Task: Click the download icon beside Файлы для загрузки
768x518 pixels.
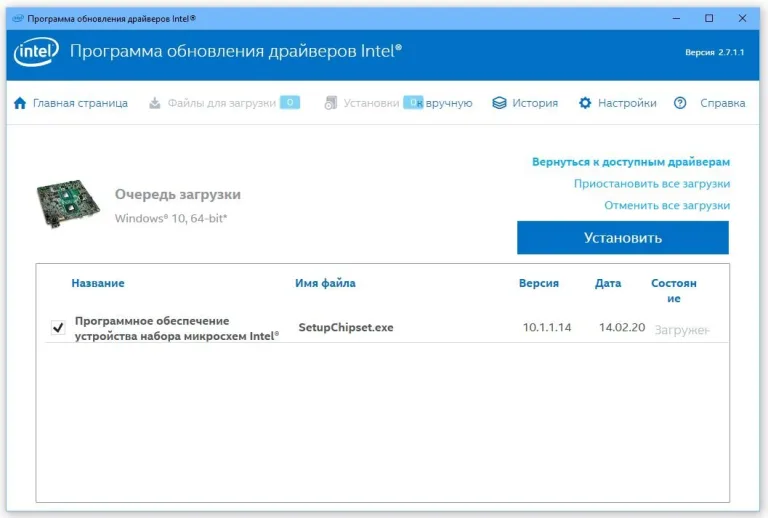Action: 155,103
